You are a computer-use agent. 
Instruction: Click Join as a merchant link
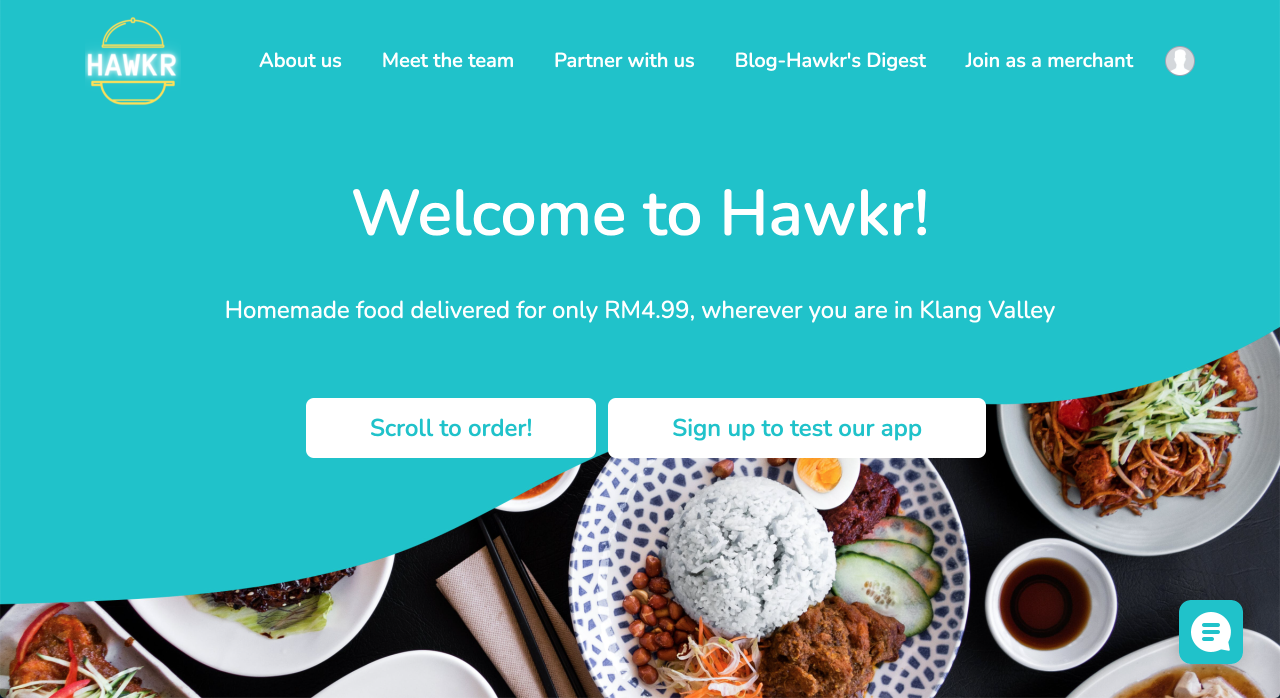(1049, 61)
